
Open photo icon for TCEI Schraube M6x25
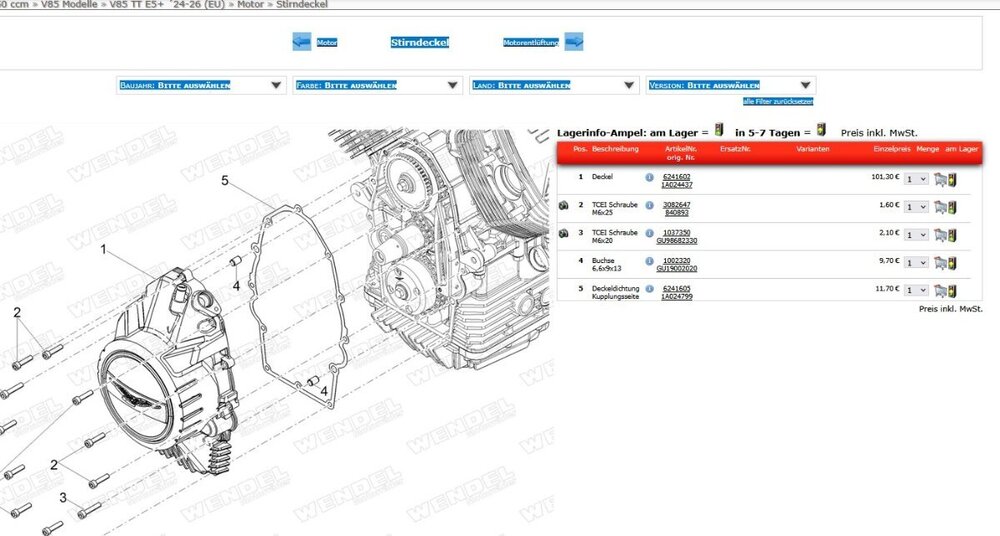click(564, 205)
